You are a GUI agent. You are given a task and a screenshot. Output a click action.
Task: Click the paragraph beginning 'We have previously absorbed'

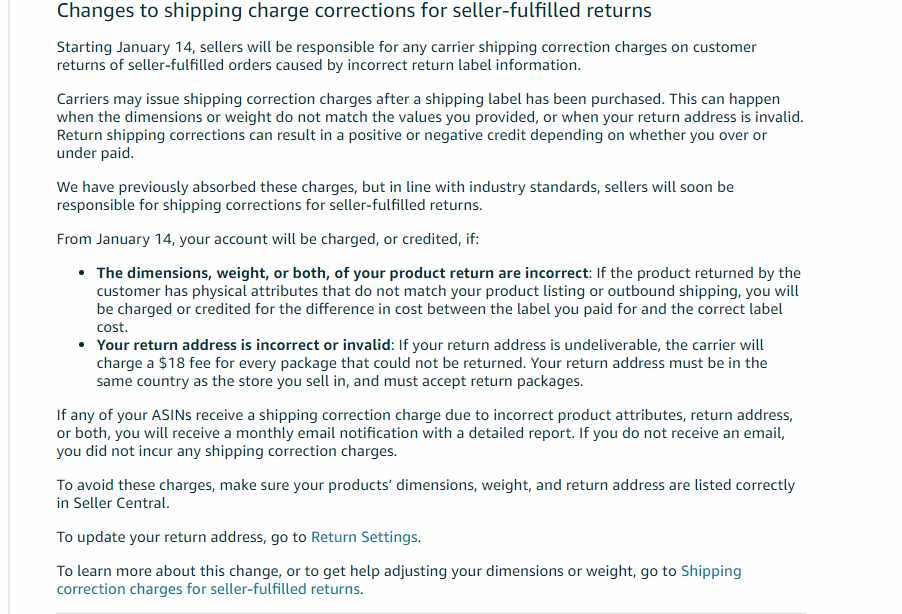coord(395,196)
